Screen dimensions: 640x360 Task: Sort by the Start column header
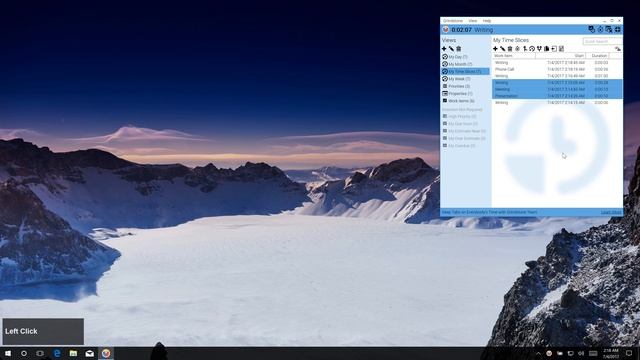point(560,56)
